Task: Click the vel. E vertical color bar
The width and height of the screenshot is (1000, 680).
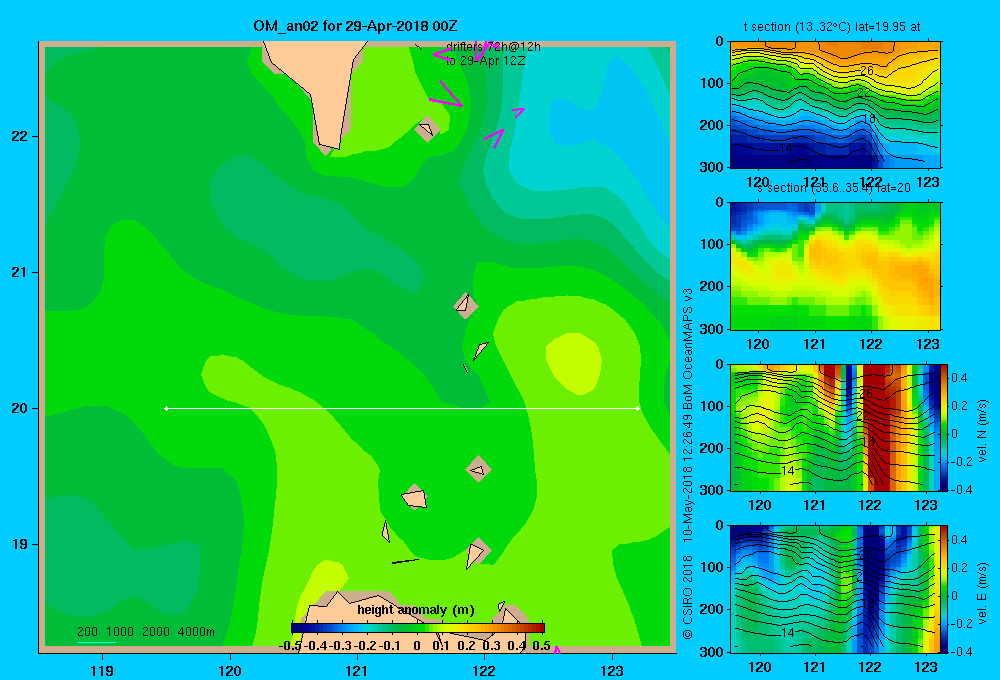Action: pos(945,589)
